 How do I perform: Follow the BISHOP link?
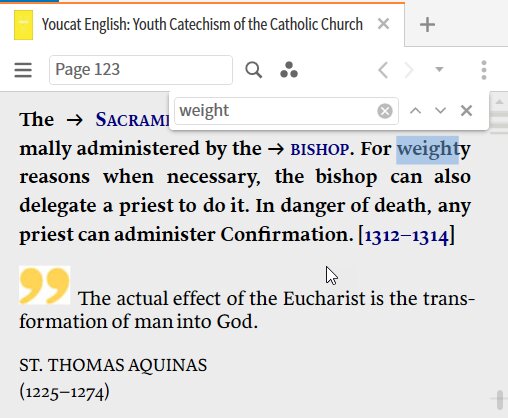point(320,150)
